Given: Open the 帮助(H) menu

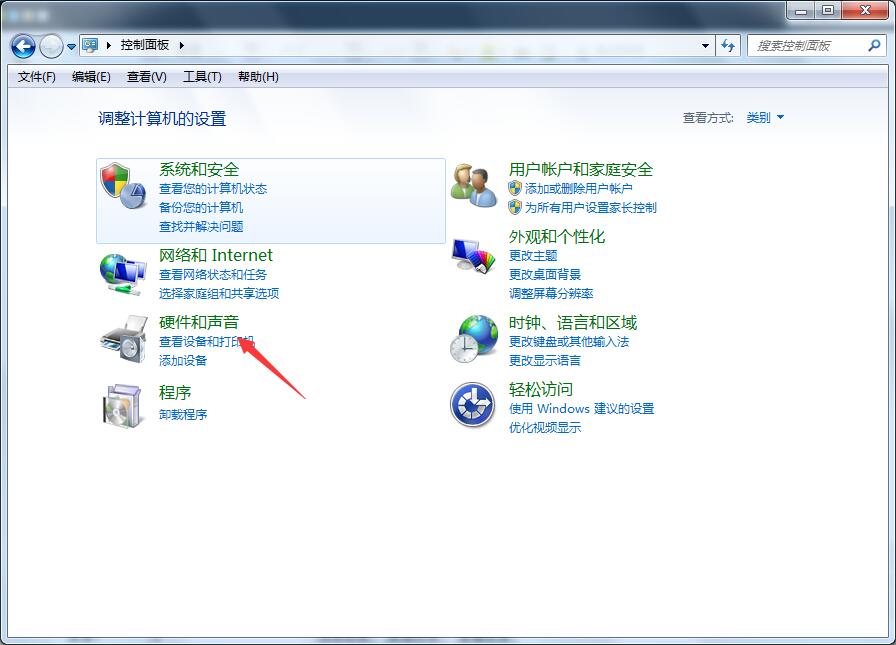Looking at the screenshot, I should 258,77.
